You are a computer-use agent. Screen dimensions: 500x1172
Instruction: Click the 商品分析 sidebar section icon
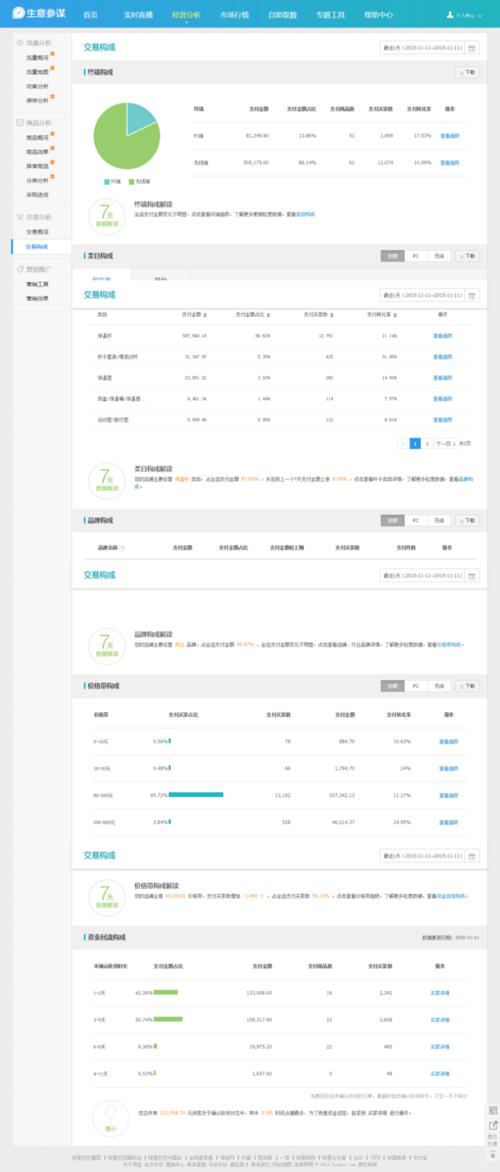point(19,123)
